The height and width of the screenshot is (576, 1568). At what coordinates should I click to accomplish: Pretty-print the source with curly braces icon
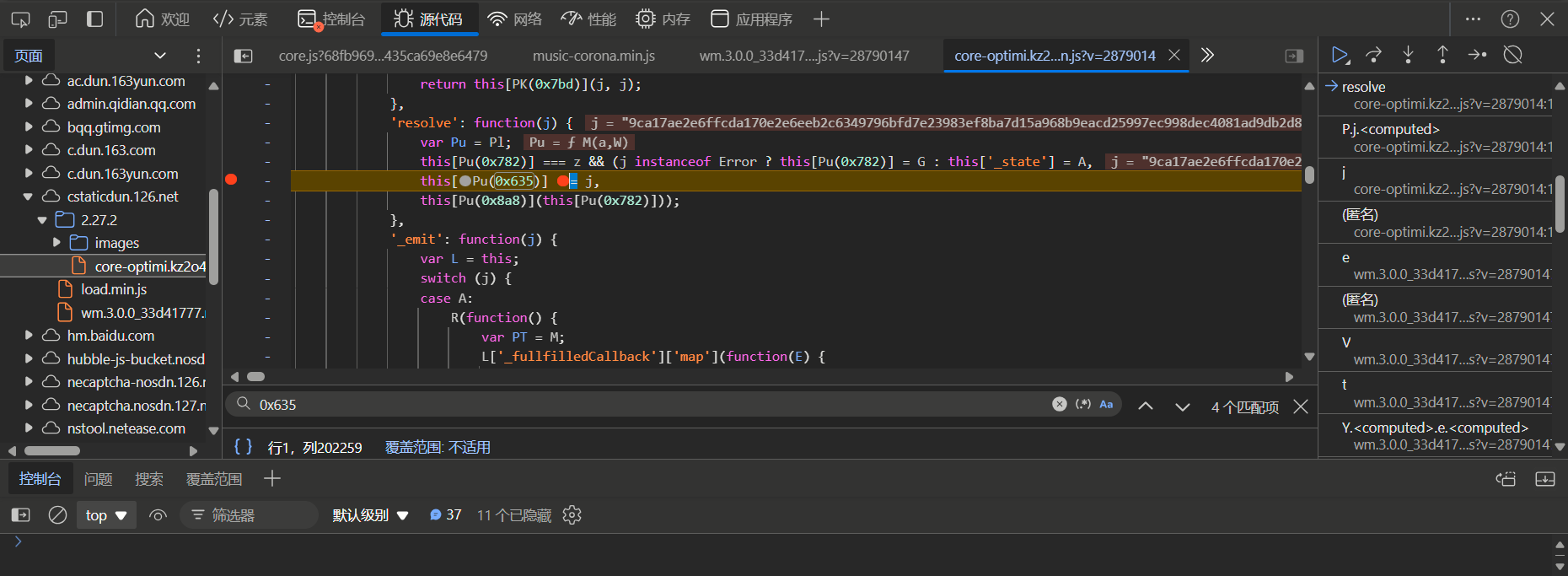tap(243, 447)
